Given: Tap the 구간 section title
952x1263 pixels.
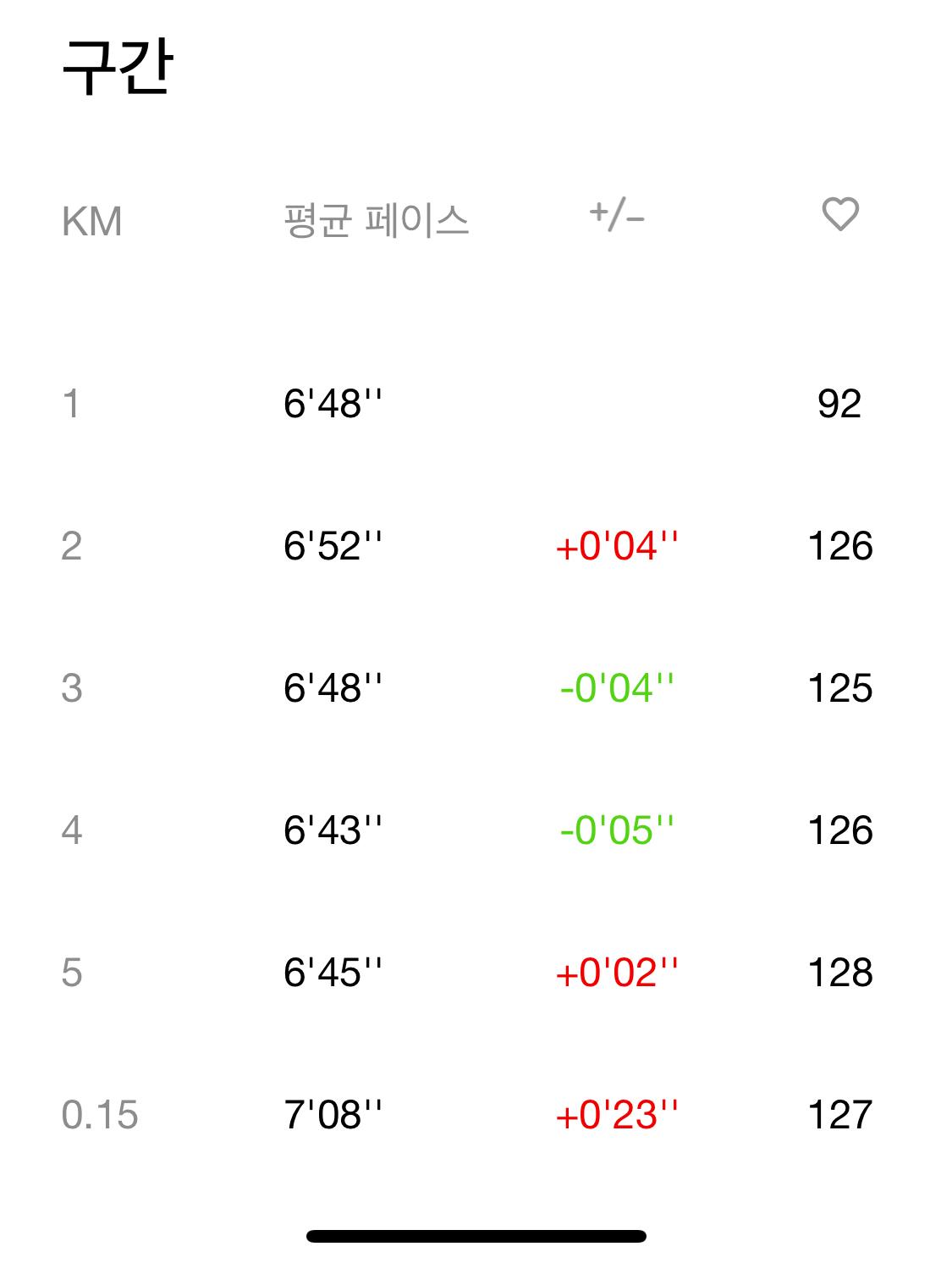Looking at the screenshot, I should (118, 68).
